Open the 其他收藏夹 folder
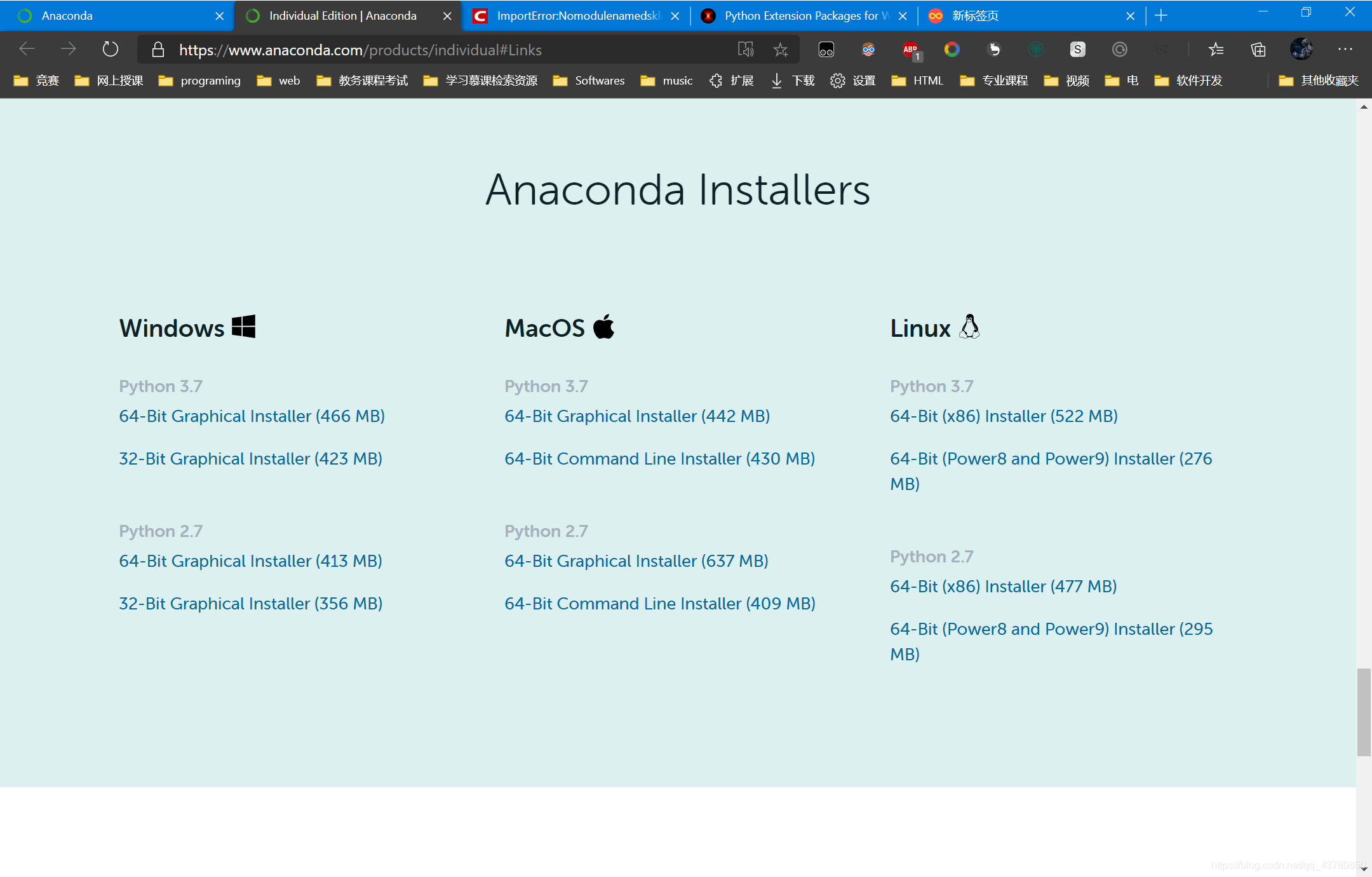The height and width of the screenshot is (877, 1372). (1319, 81)
